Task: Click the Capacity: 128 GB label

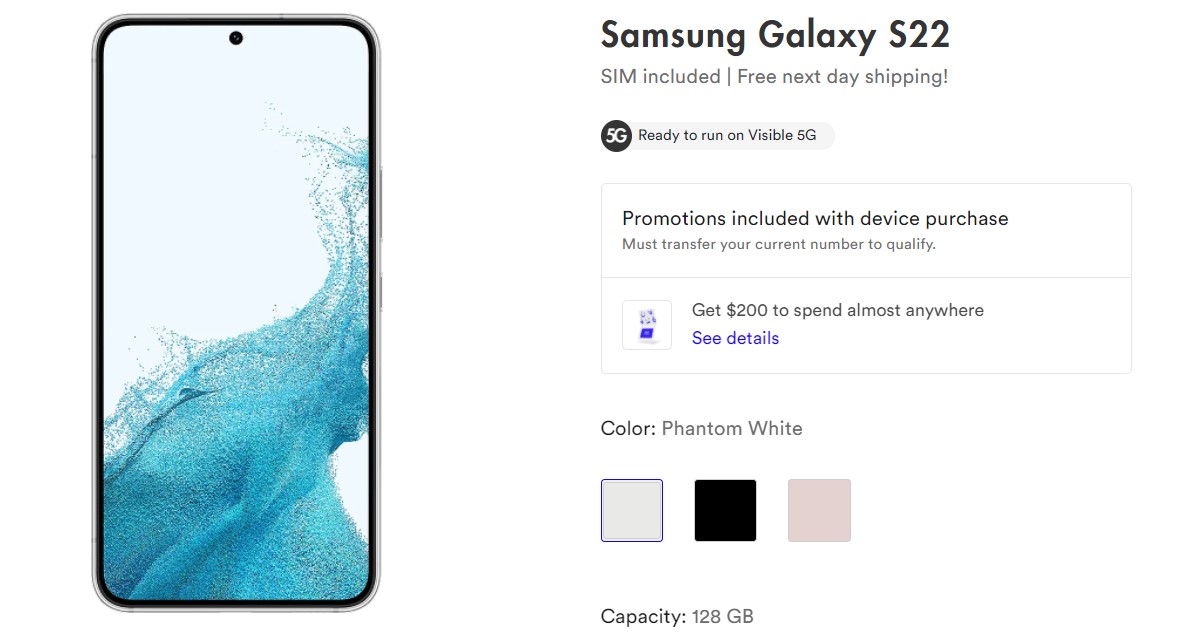Action: click(x=677, y=616)
